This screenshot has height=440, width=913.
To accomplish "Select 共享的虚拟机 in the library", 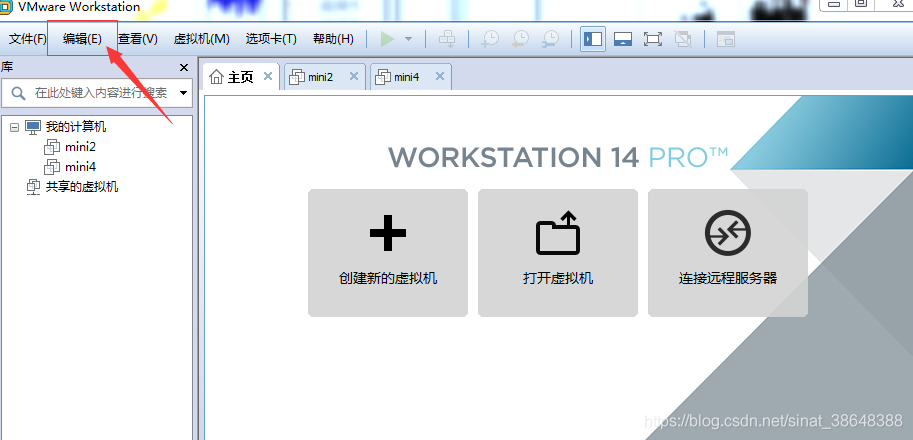I will point(82,187).
